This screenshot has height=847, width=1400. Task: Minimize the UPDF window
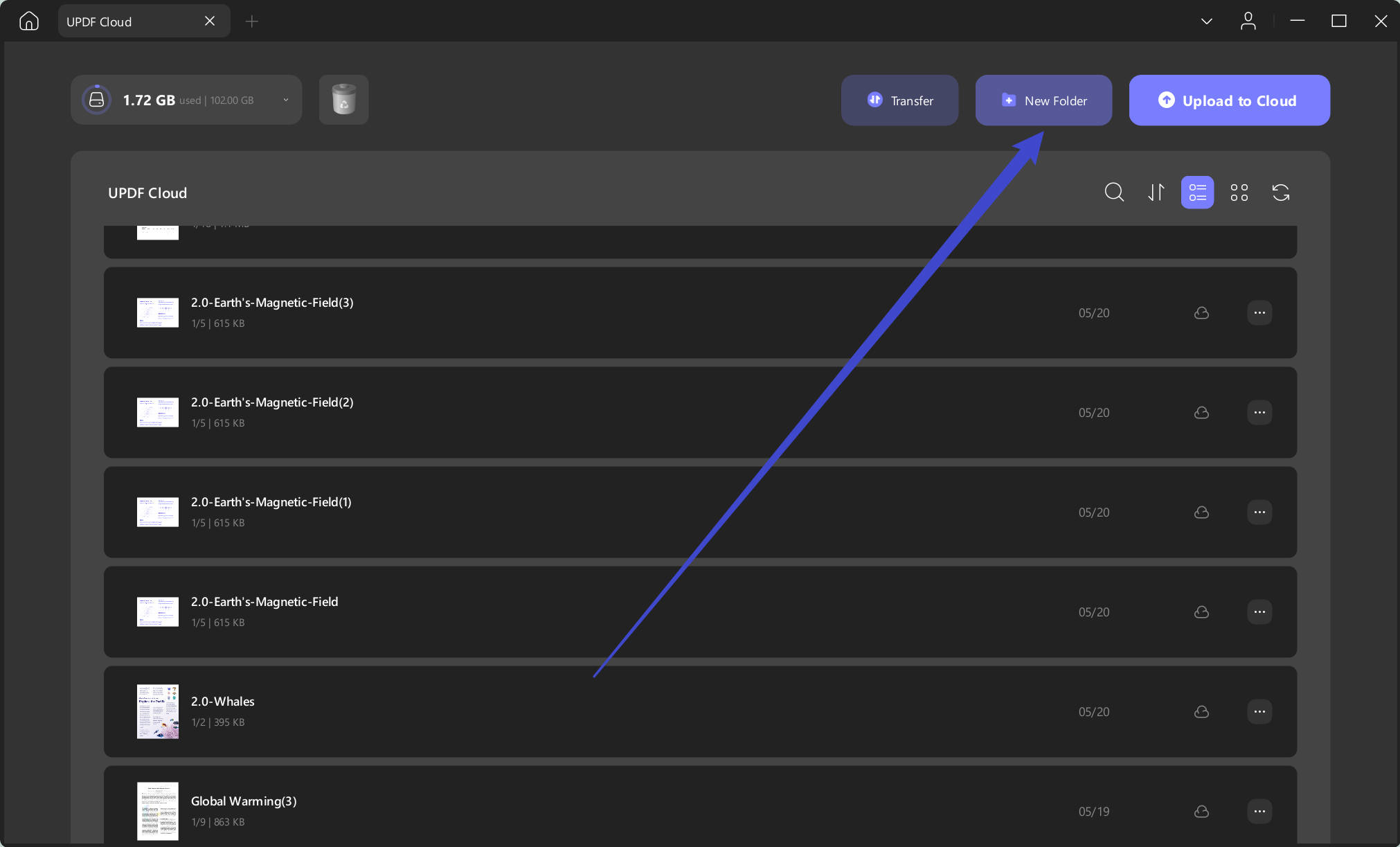click(1298, 21)
